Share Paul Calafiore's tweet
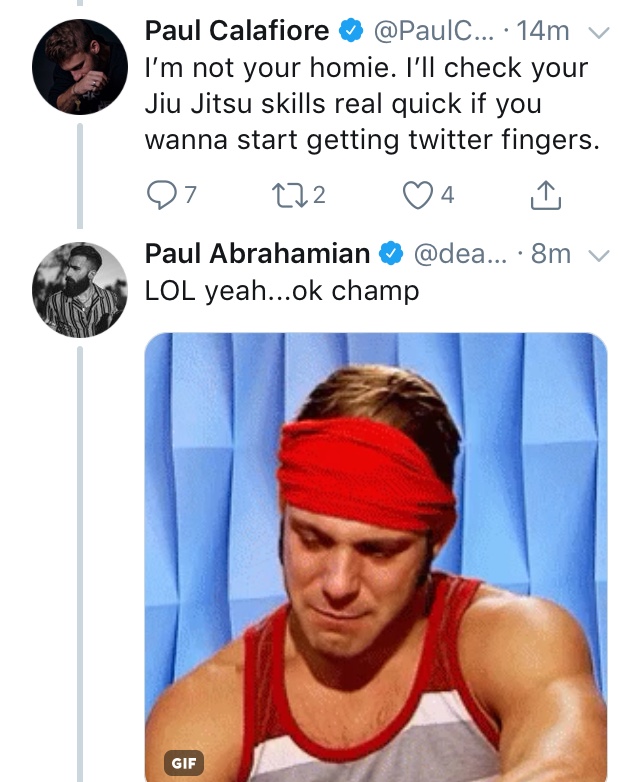 coord(545,195)
